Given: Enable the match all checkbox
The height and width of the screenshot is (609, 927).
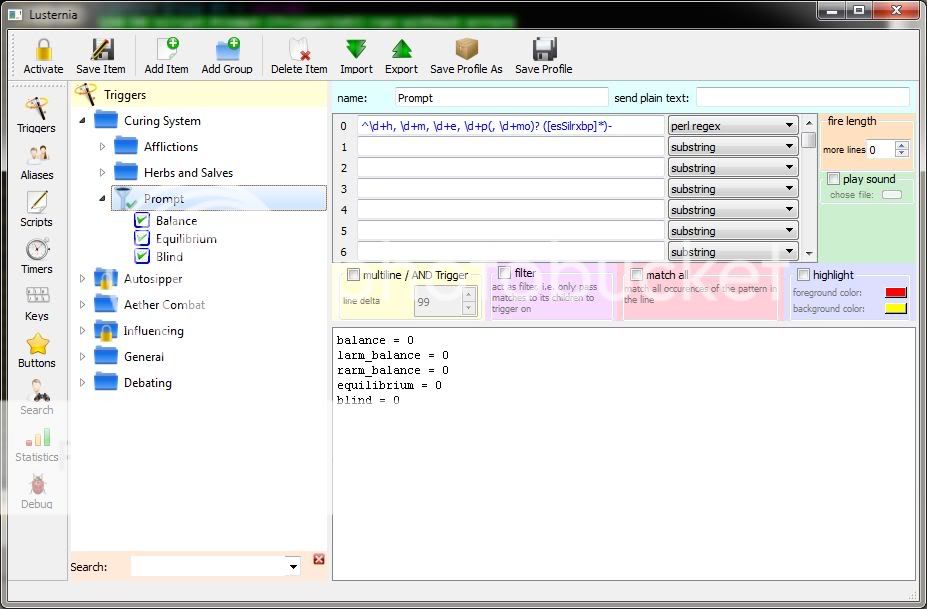Looking at the screenshot, I should point(636,274).
